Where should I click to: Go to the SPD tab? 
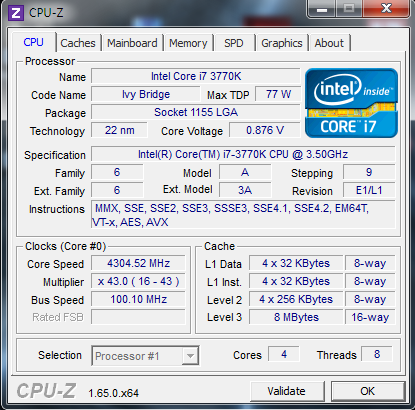(x=234, y=43)
